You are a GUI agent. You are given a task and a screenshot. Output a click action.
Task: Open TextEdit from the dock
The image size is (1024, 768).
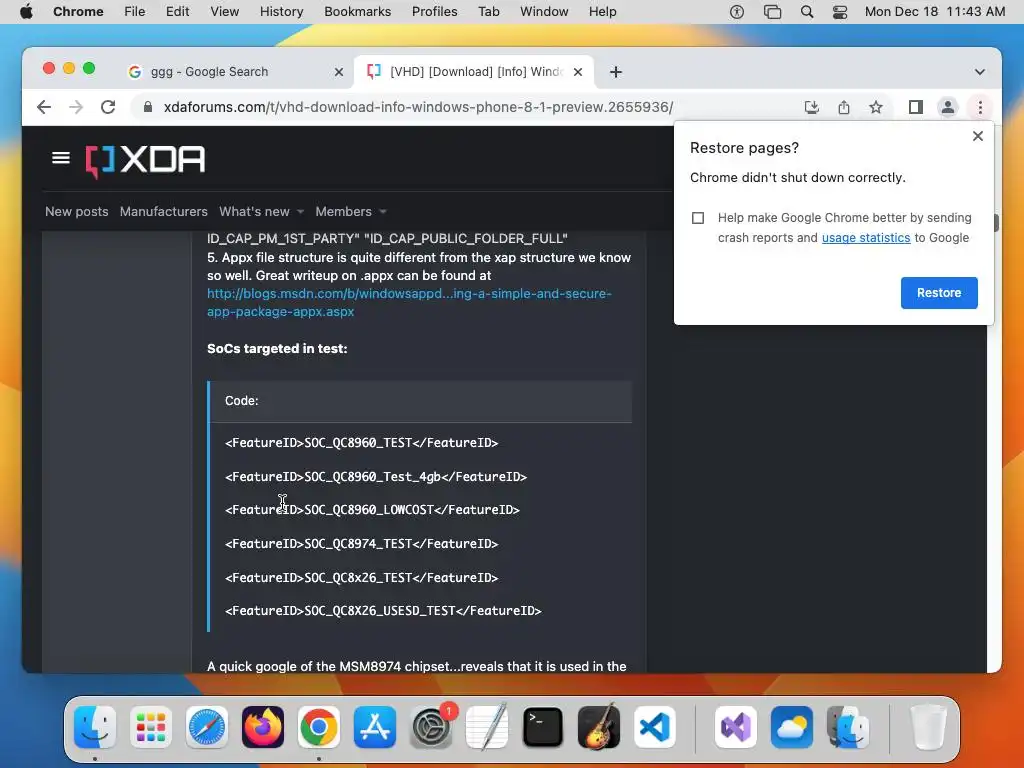(x=487, y=727)
